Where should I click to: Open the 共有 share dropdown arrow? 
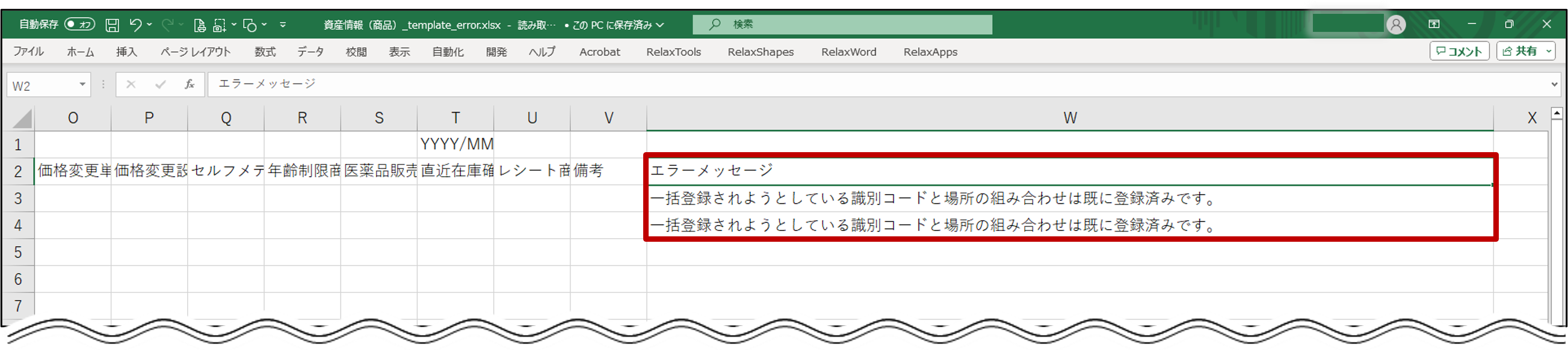1549,51
